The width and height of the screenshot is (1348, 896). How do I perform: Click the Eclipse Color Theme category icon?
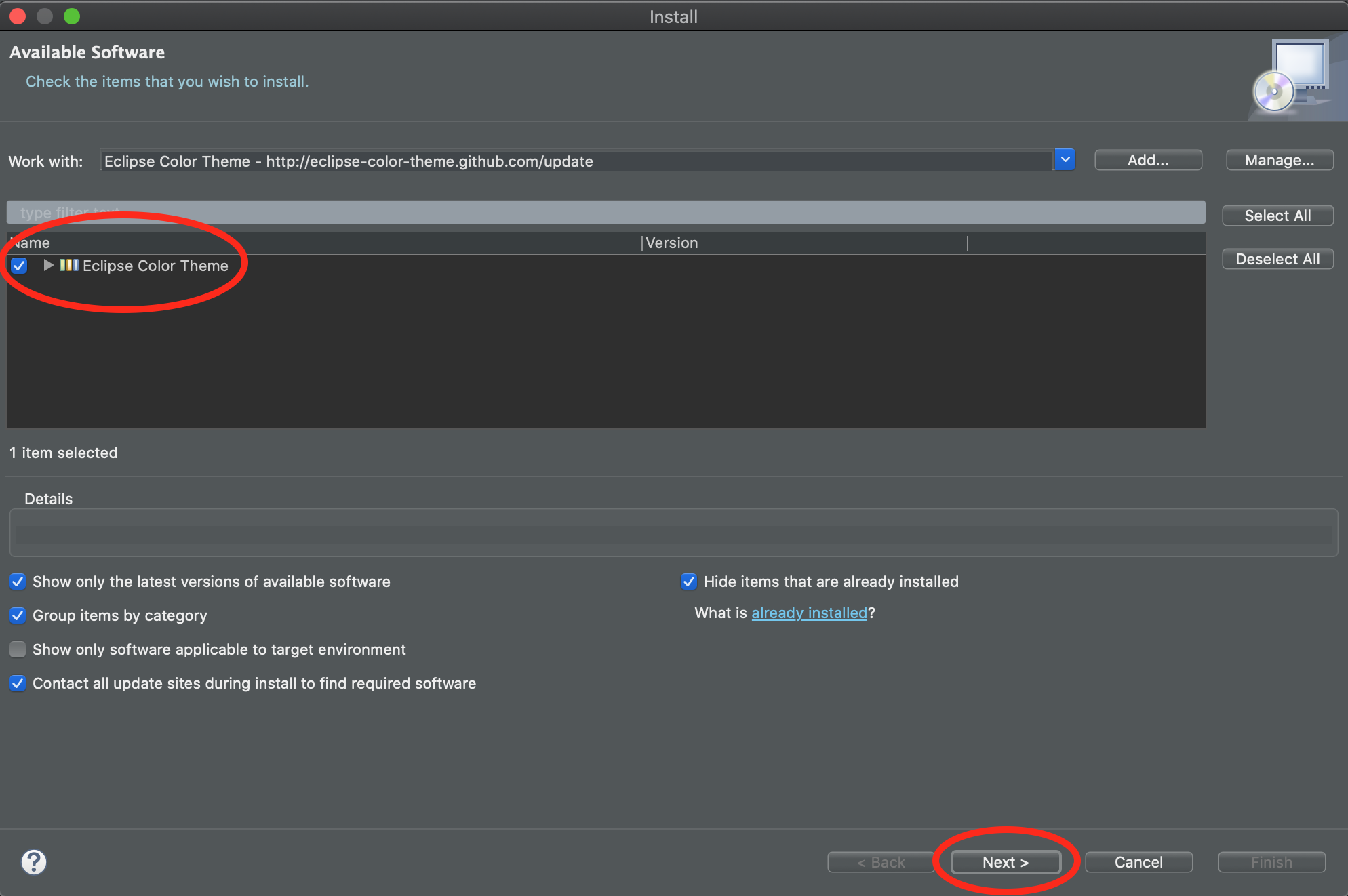(68, 265)
